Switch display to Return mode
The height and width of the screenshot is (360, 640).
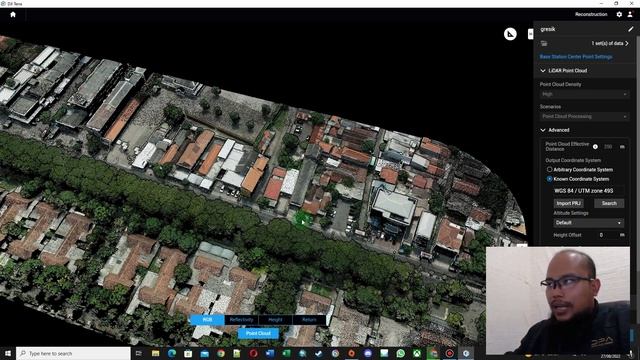[x=309, y=320]
